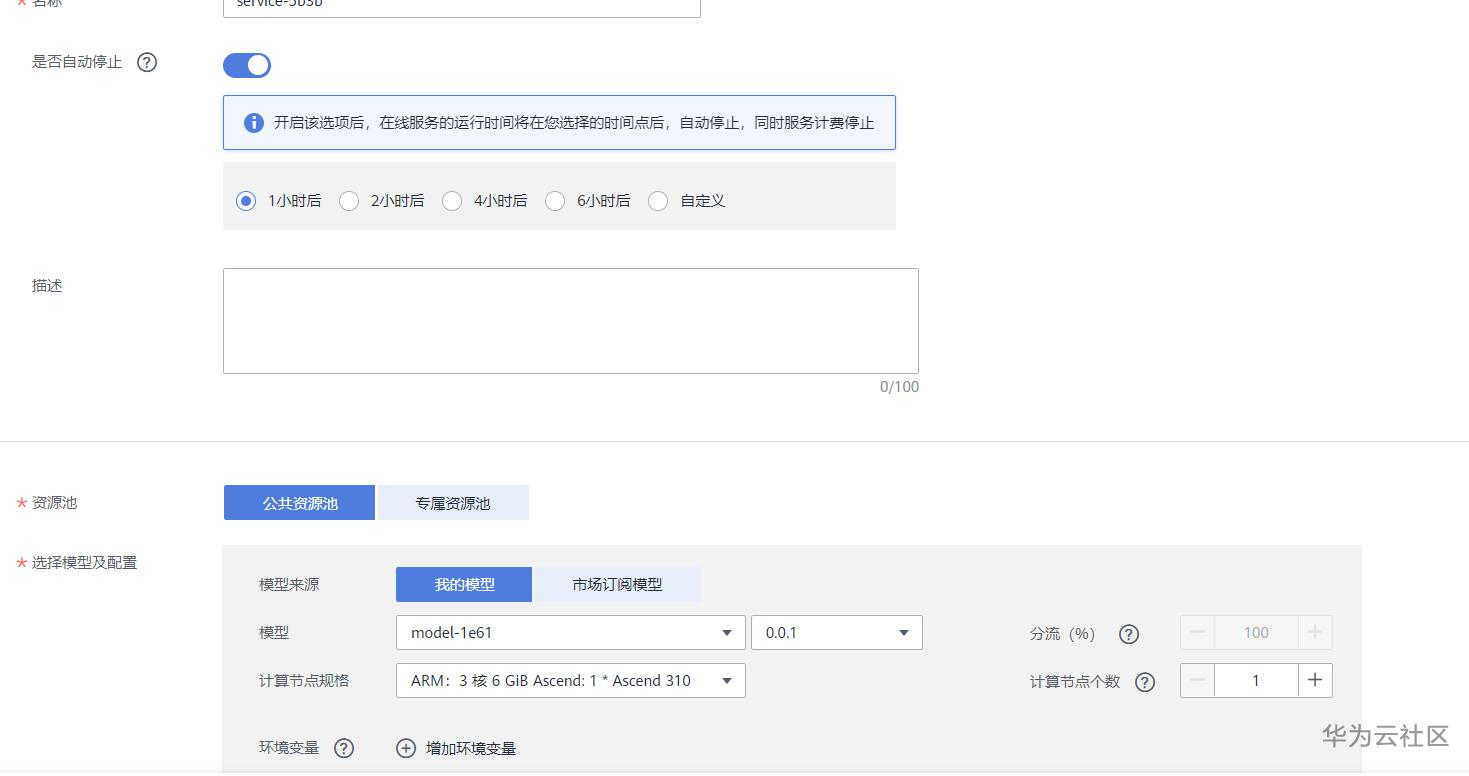Open help tooltip next to 环境变量

343,747
